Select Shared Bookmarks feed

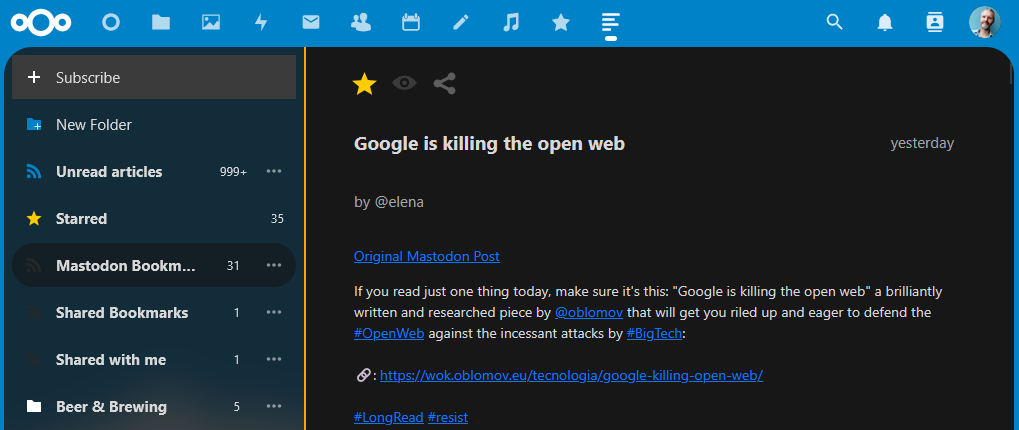[154, 312]
